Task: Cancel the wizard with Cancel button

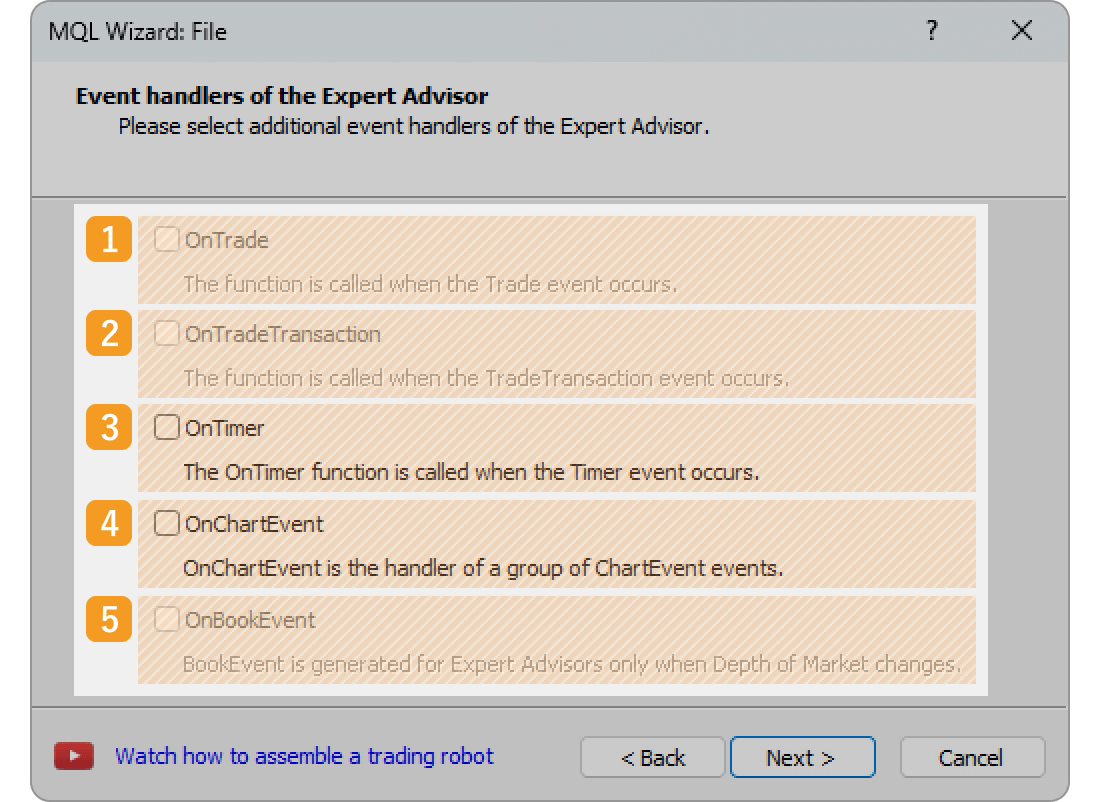Action: (971, 758)
